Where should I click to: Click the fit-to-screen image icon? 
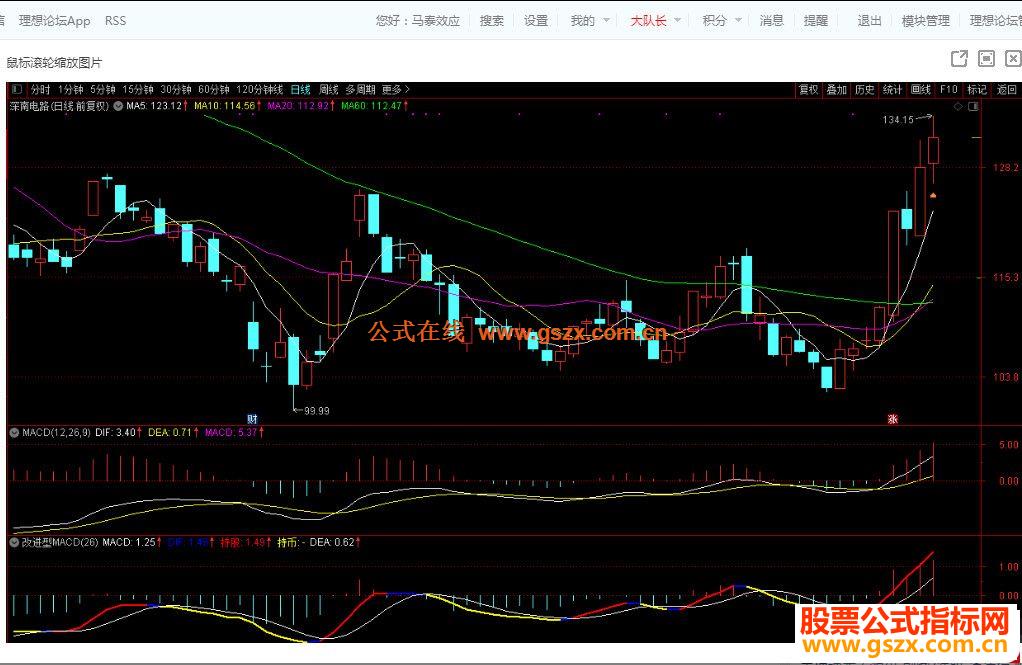[986, 59]
